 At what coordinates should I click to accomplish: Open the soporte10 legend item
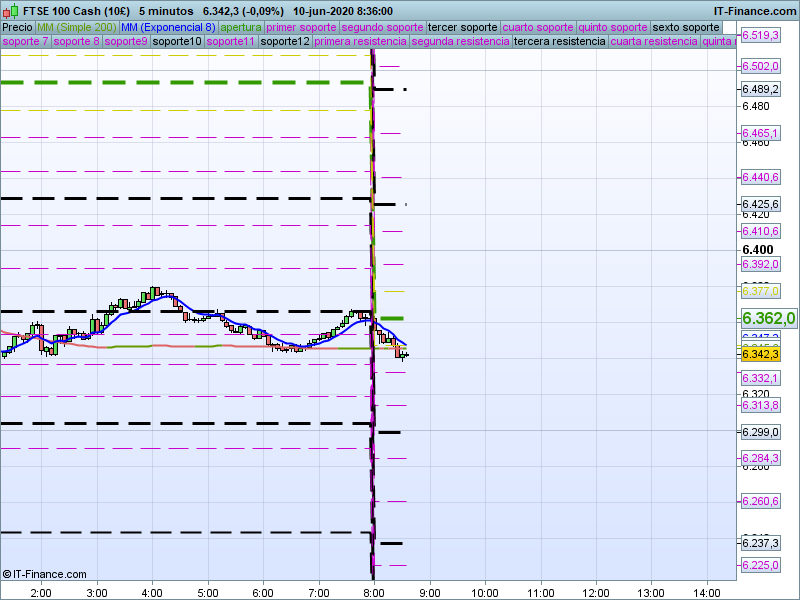(176, 42)
